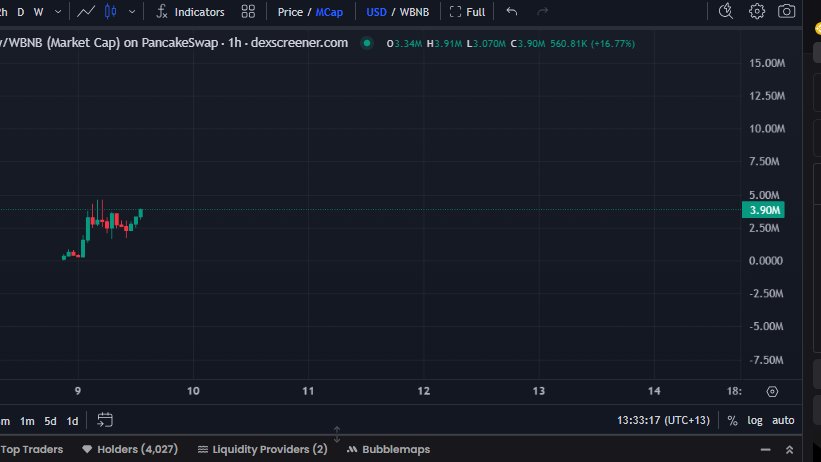
Task: Open the layout grid templates icon
Action: coord(248,12)
